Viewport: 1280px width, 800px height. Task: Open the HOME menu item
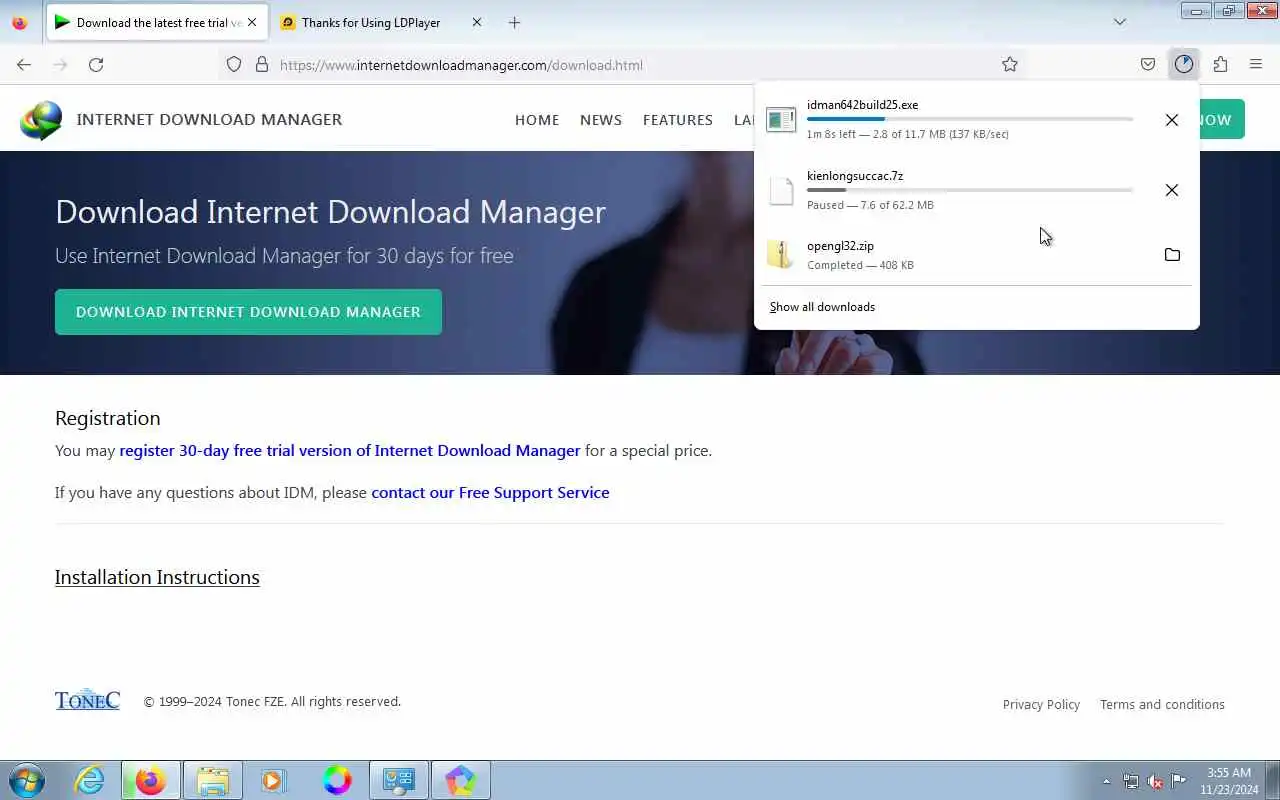(537, 120)
